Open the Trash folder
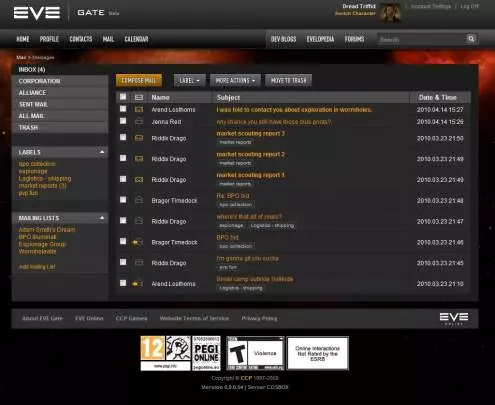The height and width of the screenshot is (405, 495). (x=60, y=128)
